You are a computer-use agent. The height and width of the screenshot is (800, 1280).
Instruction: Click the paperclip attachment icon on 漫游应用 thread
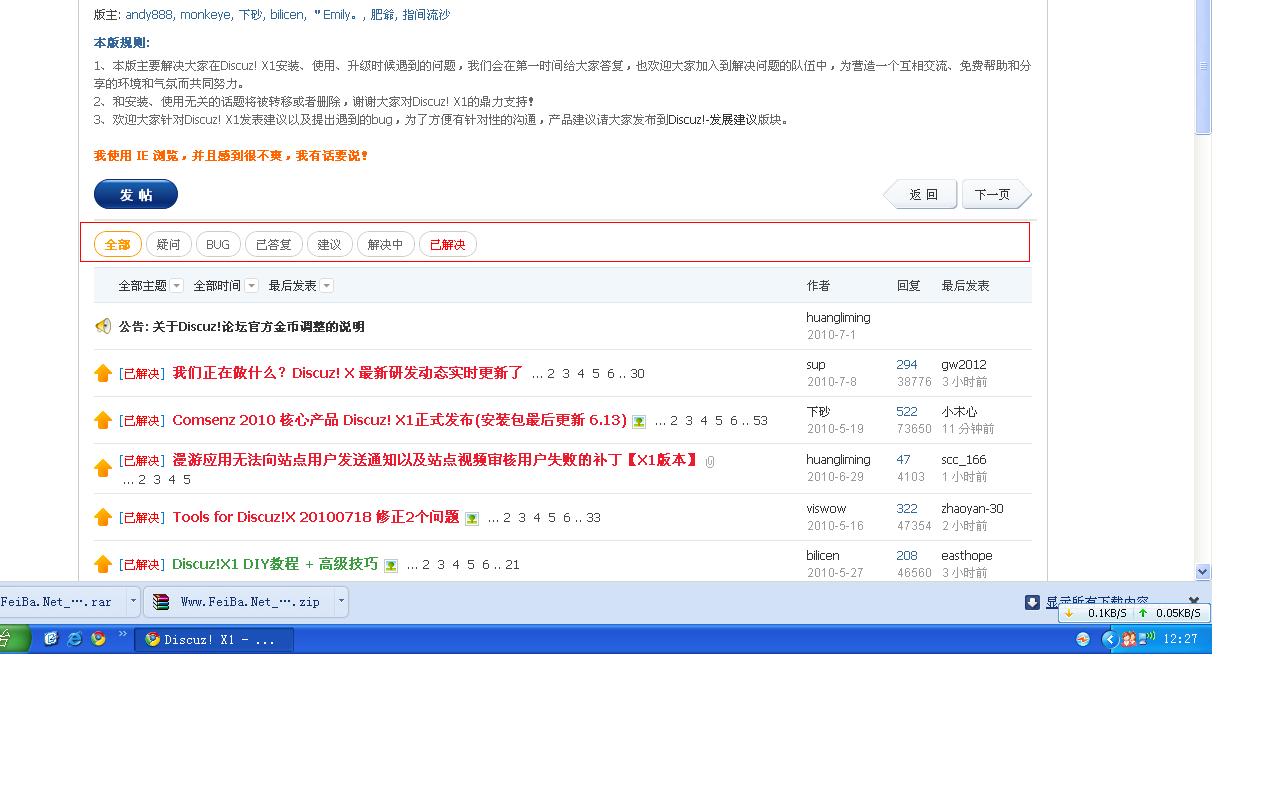[710, 461]
